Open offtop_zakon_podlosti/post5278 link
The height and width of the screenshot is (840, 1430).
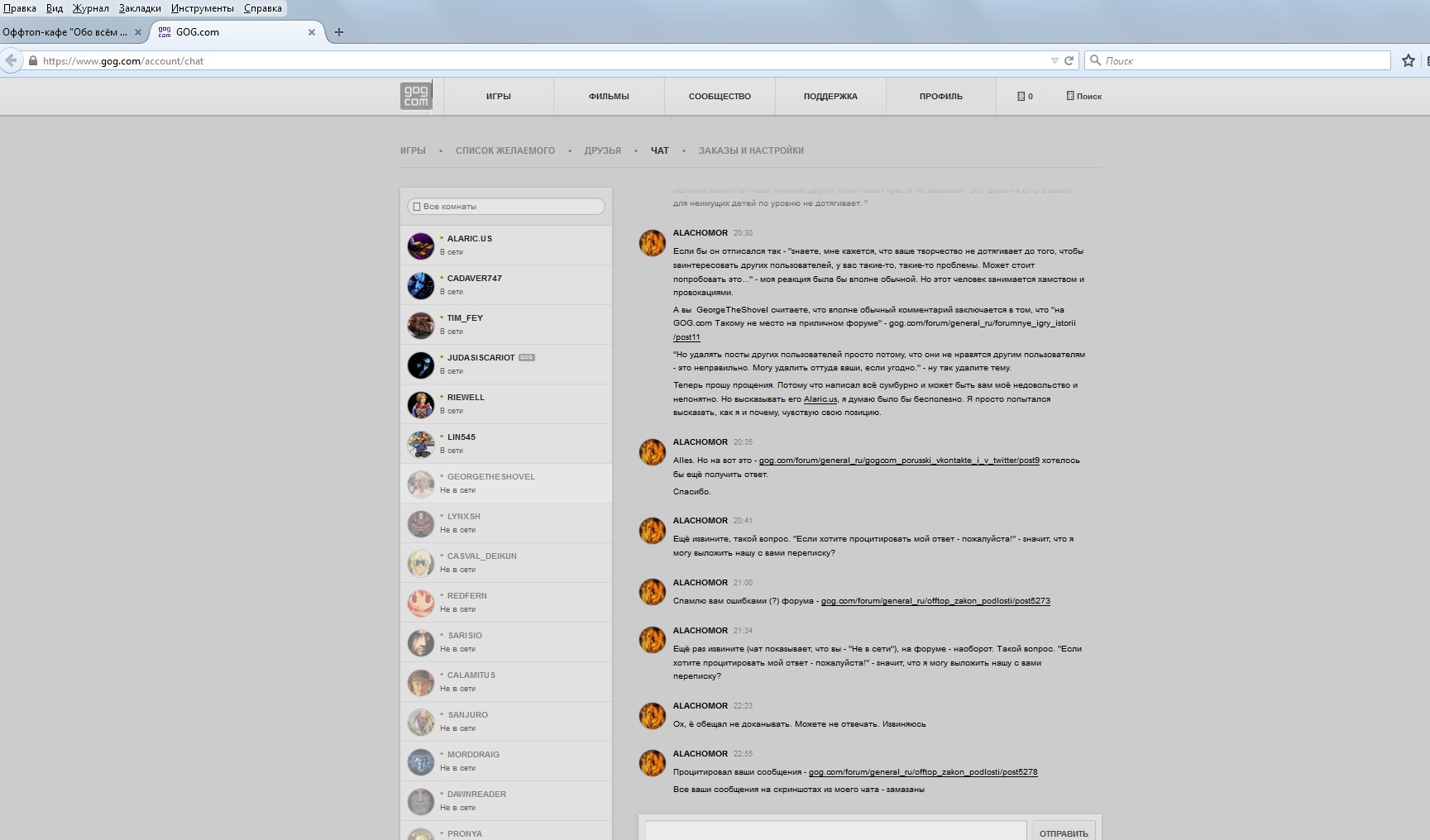[x=923, y=772]
